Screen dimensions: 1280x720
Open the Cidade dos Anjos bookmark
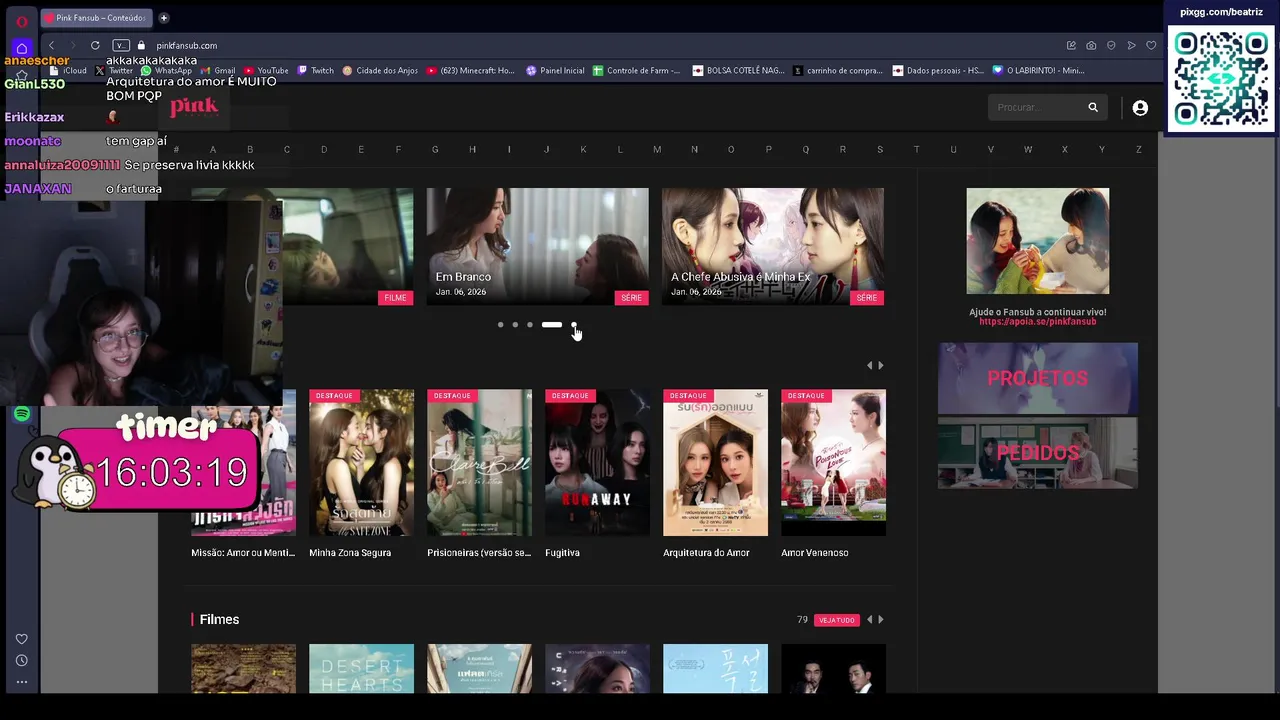point(380,71)
